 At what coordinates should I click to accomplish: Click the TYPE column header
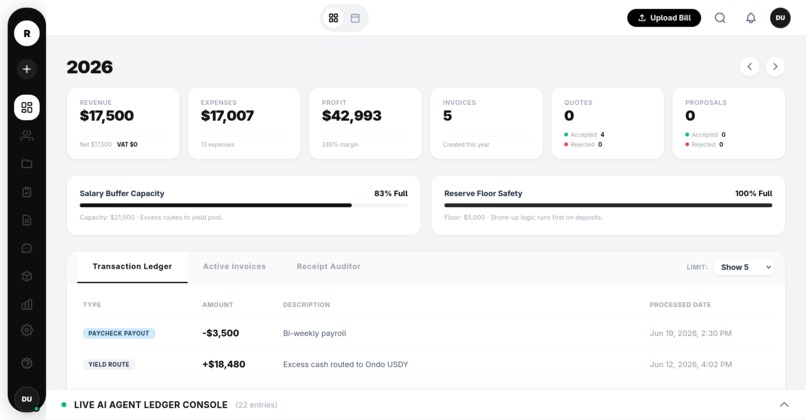(x=92, y=305)
